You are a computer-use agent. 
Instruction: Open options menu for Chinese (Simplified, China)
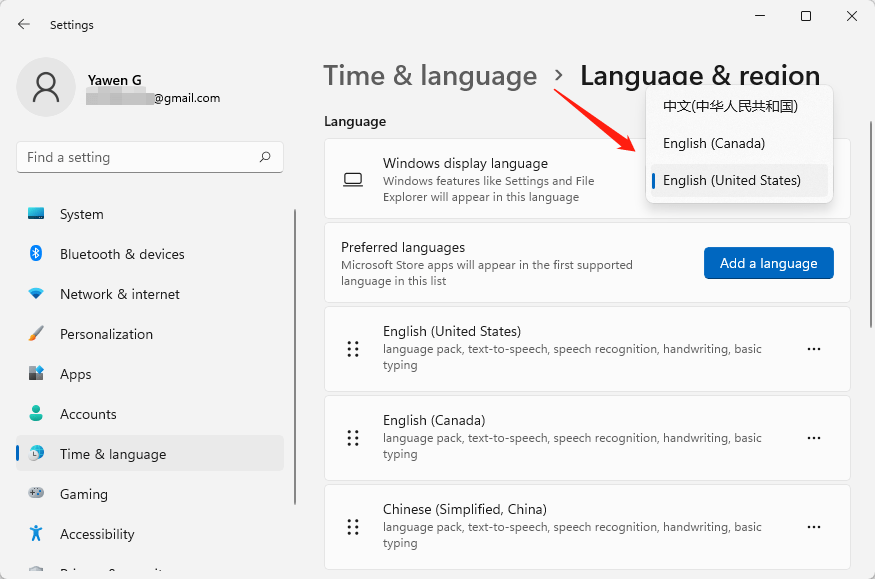coord(814,527)
